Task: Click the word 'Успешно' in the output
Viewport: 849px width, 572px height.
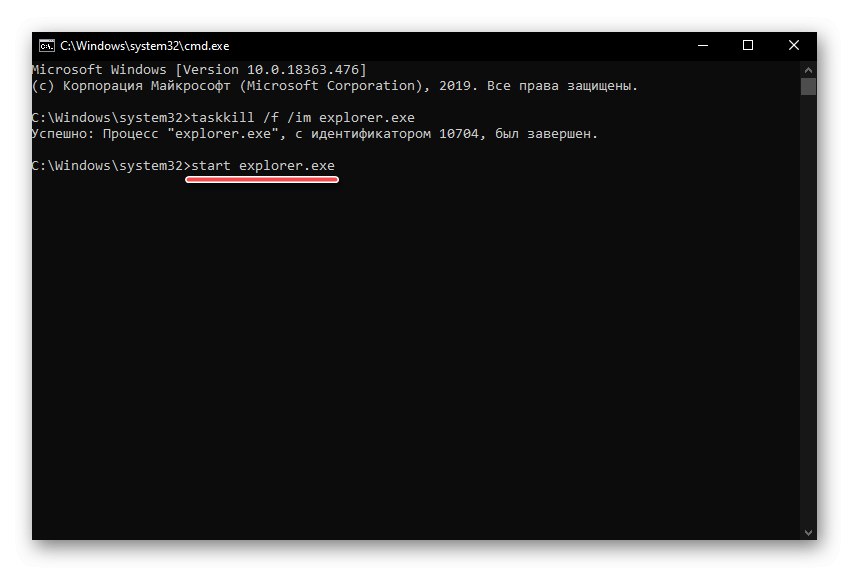Action: [60, 134]
